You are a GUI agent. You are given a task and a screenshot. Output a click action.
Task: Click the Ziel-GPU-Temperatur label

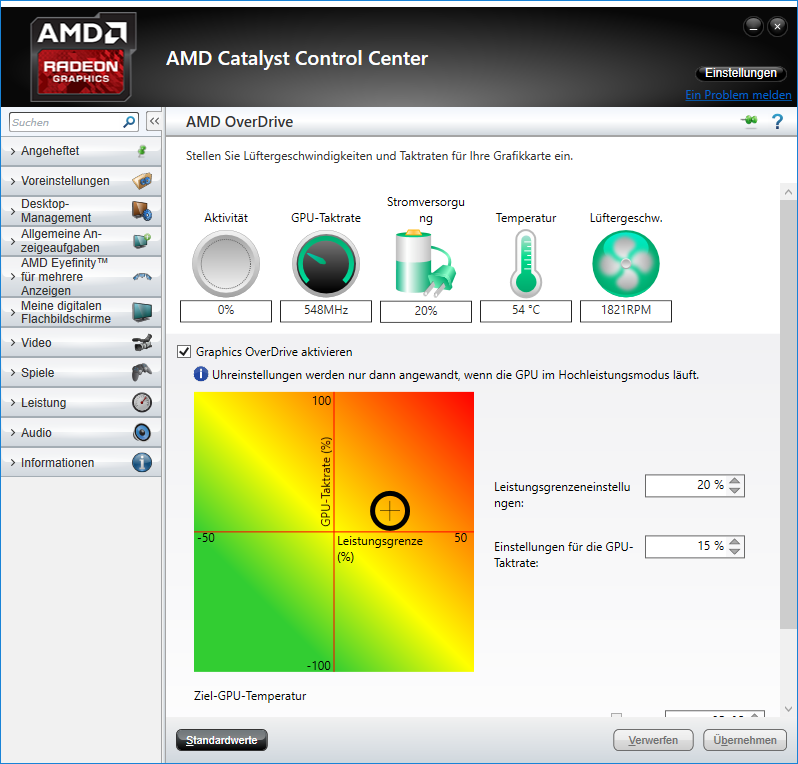(250, 696)
